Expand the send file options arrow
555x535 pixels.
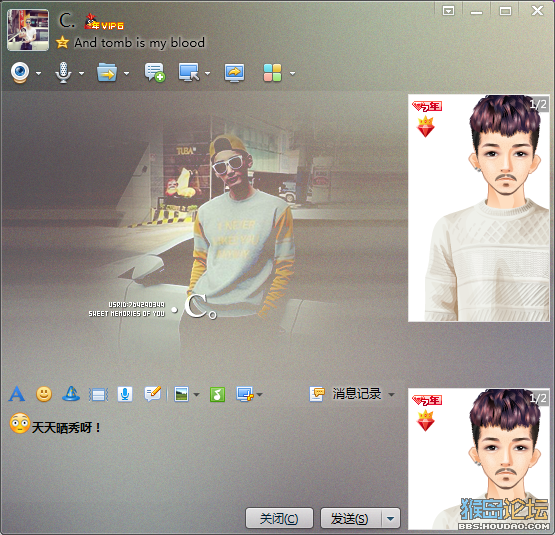126,73
